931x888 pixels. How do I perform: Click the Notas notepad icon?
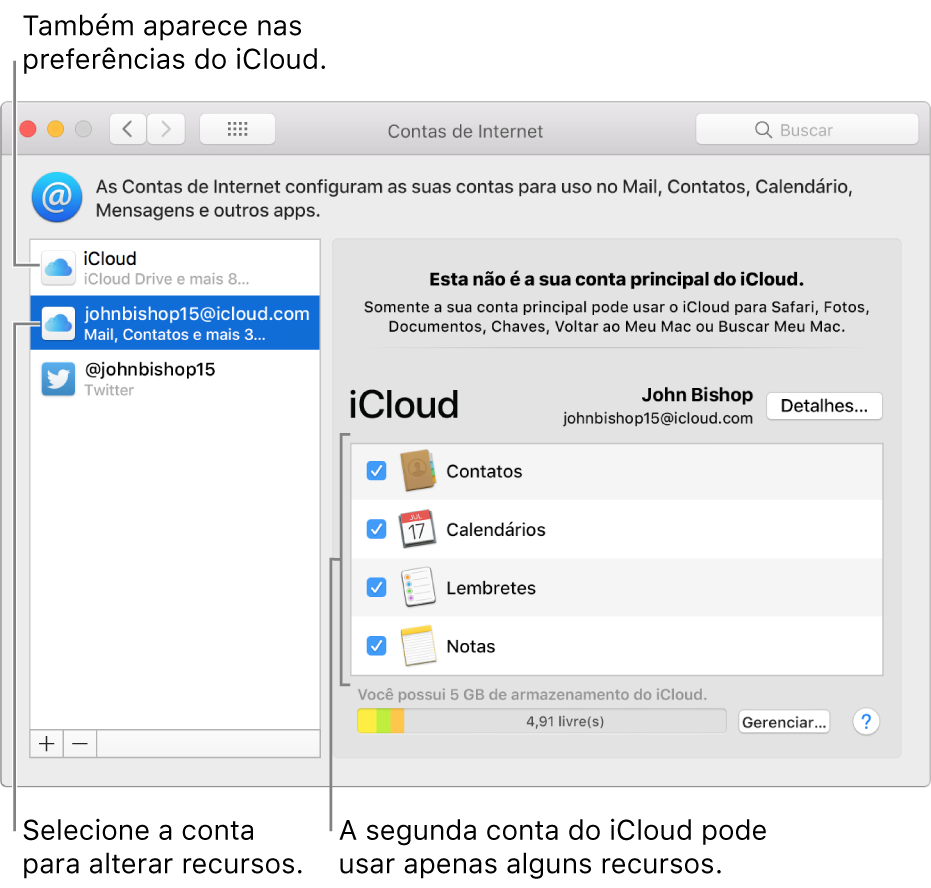tap(418, 645)
